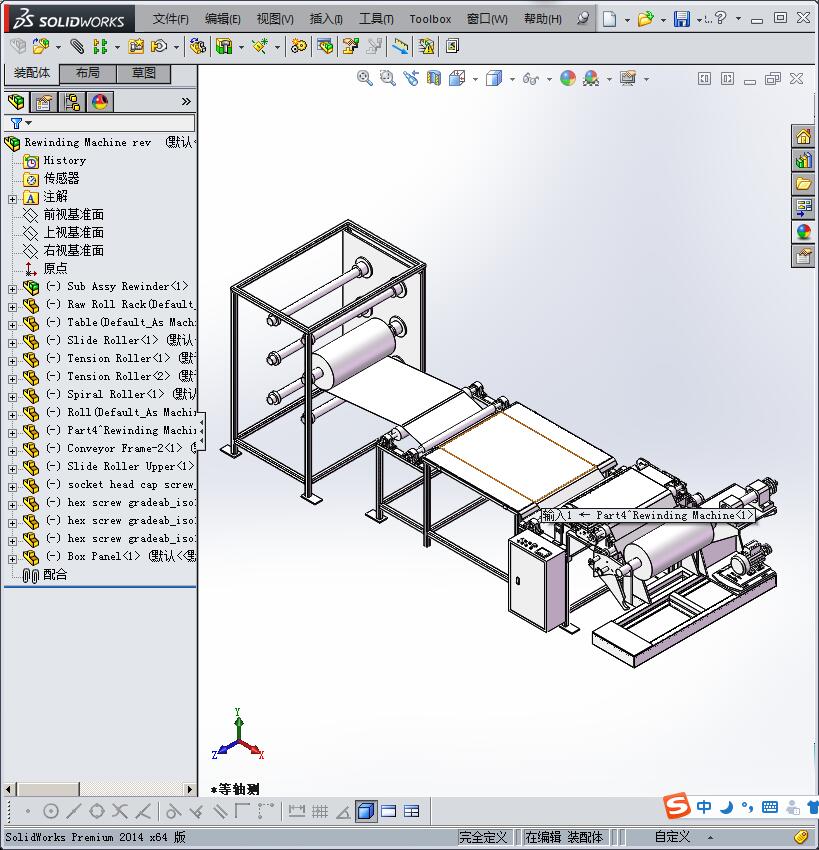Open Appearances color ball in task pane
The width and height of the screenshot is (819, 850).
(x=803, y=231)
